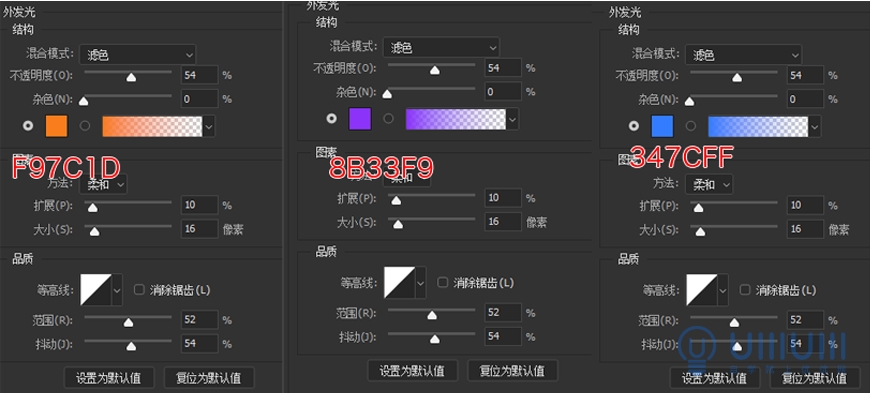Click the purple-to-transparent gradient preview

point(456,119)
